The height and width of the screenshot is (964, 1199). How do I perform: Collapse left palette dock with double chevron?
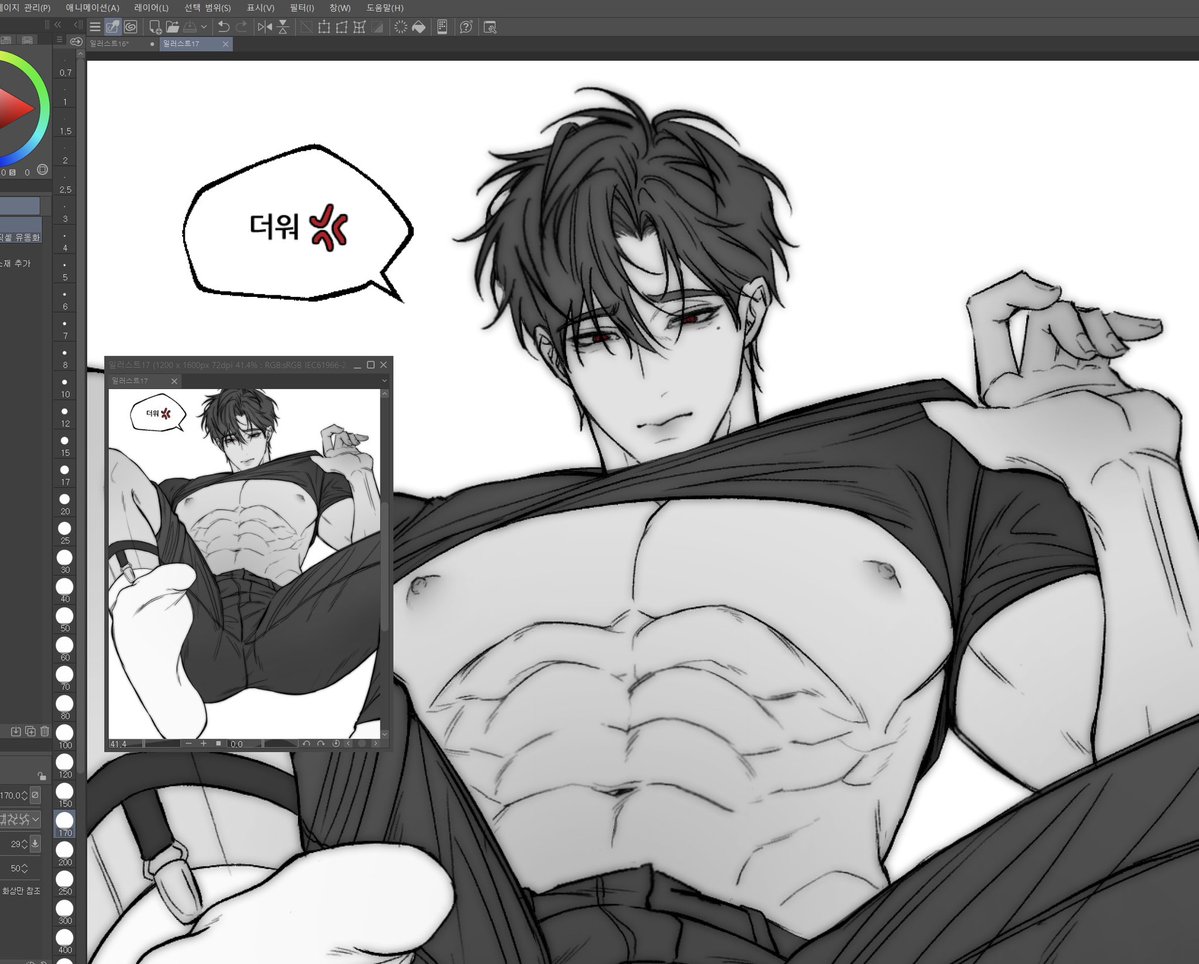coord(58,25)
